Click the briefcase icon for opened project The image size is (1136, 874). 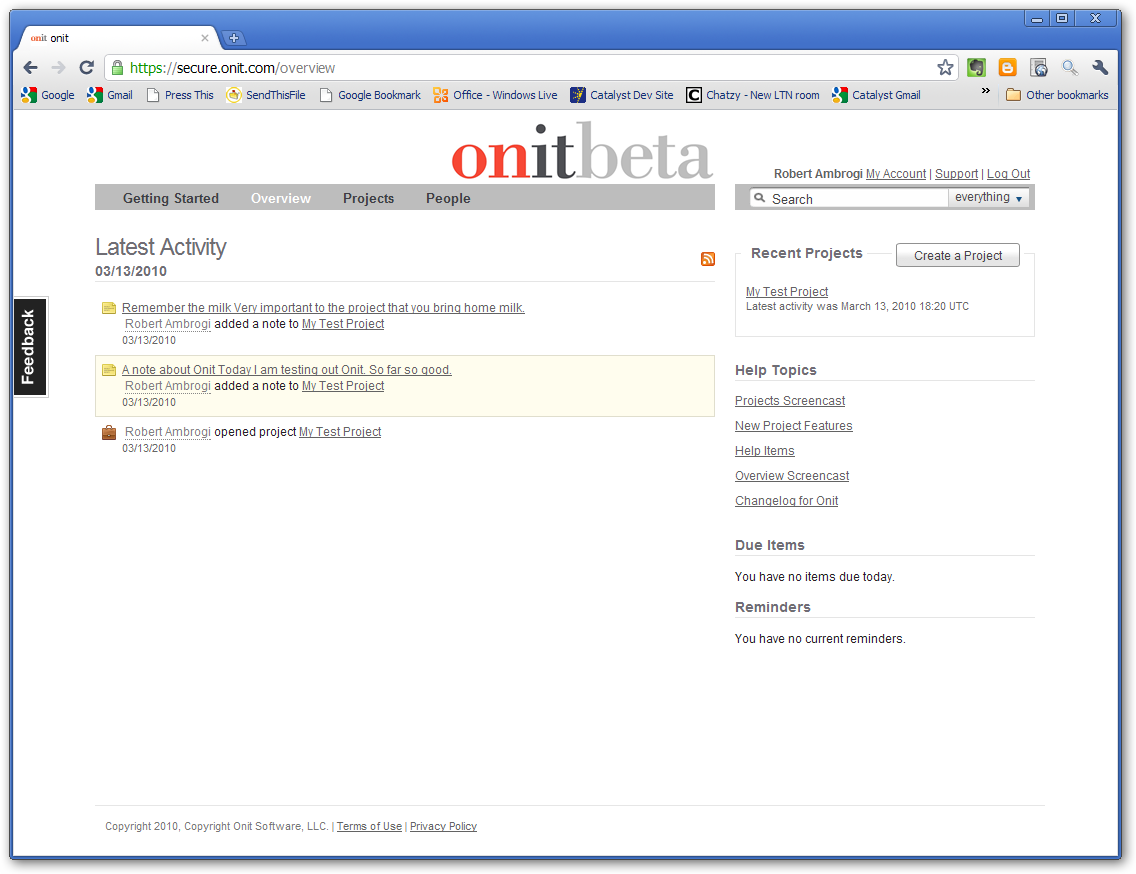click(109, 433)
